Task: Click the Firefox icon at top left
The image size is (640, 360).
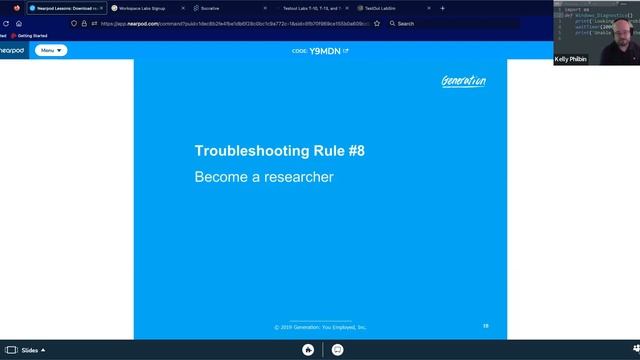Action: [17, 8]
